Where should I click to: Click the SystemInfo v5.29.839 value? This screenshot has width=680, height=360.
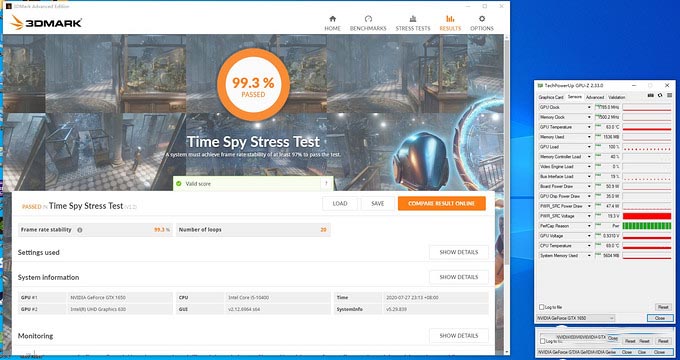(396, 310)
